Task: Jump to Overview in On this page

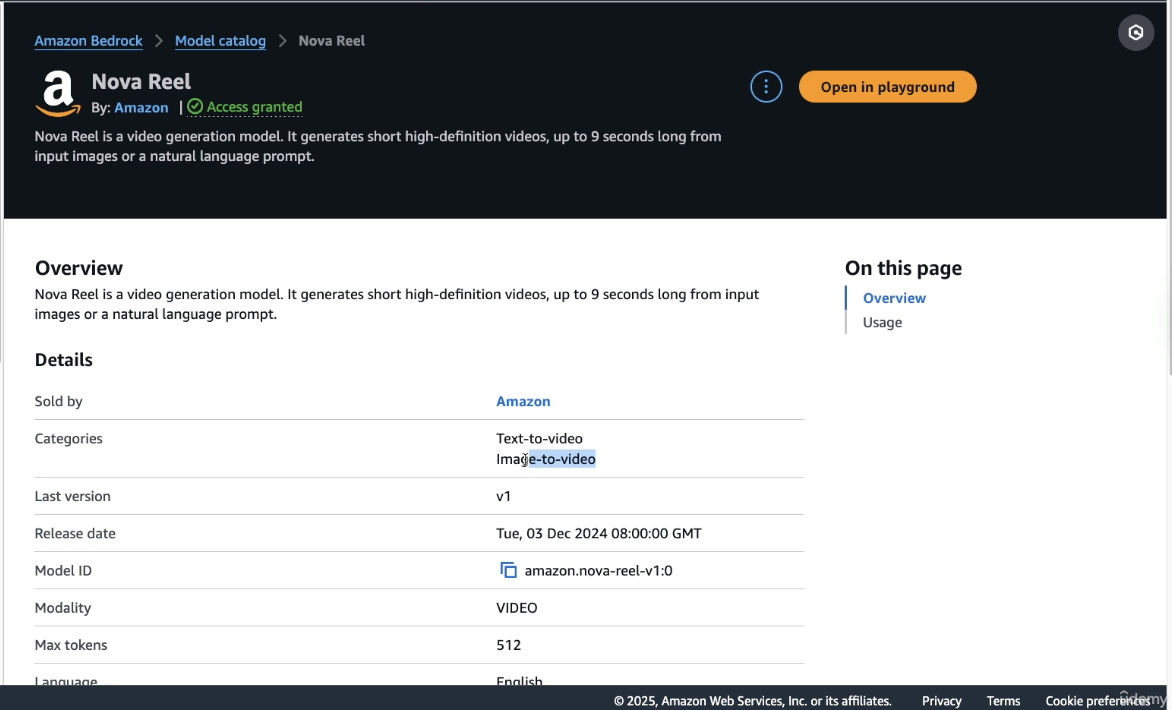Action: click(894, 298)
